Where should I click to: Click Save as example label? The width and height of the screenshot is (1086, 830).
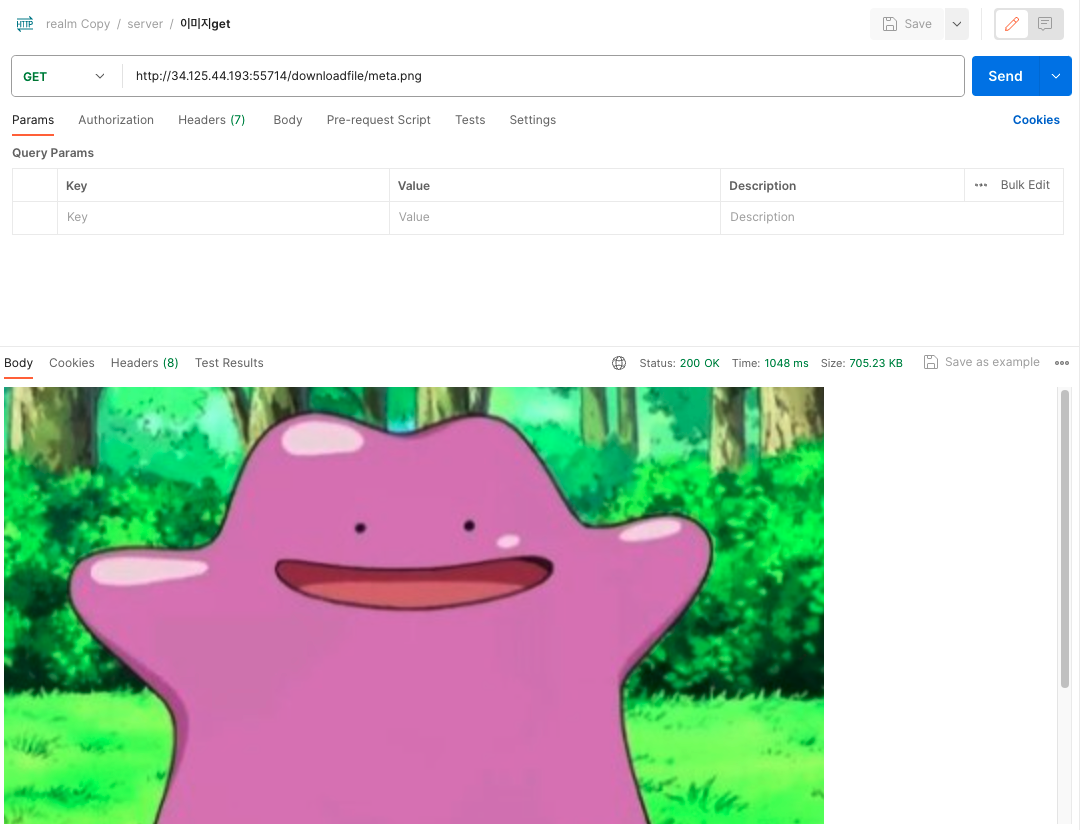(992, 362)
